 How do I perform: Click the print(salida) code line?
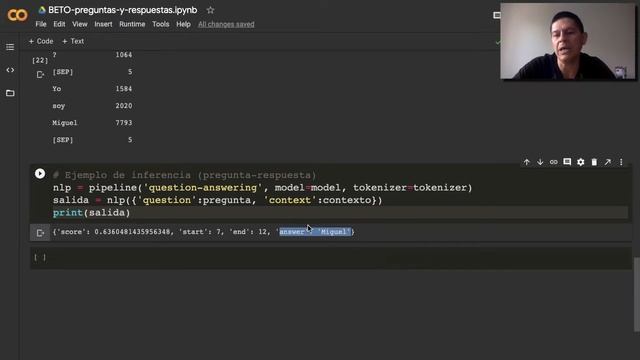pyautogui.click(x=91, y=213)
